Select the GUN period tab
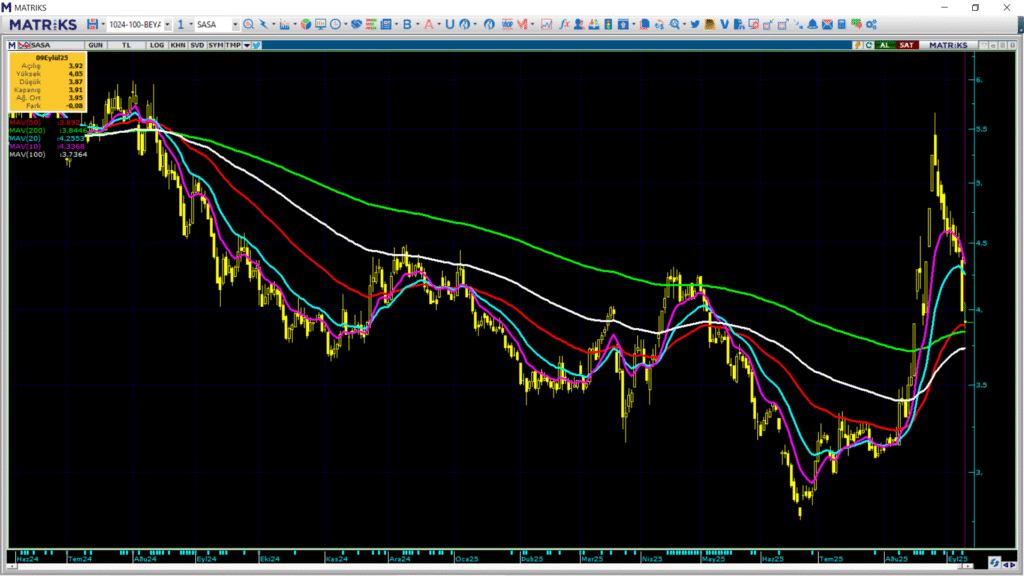 click(x=95, y=45)
